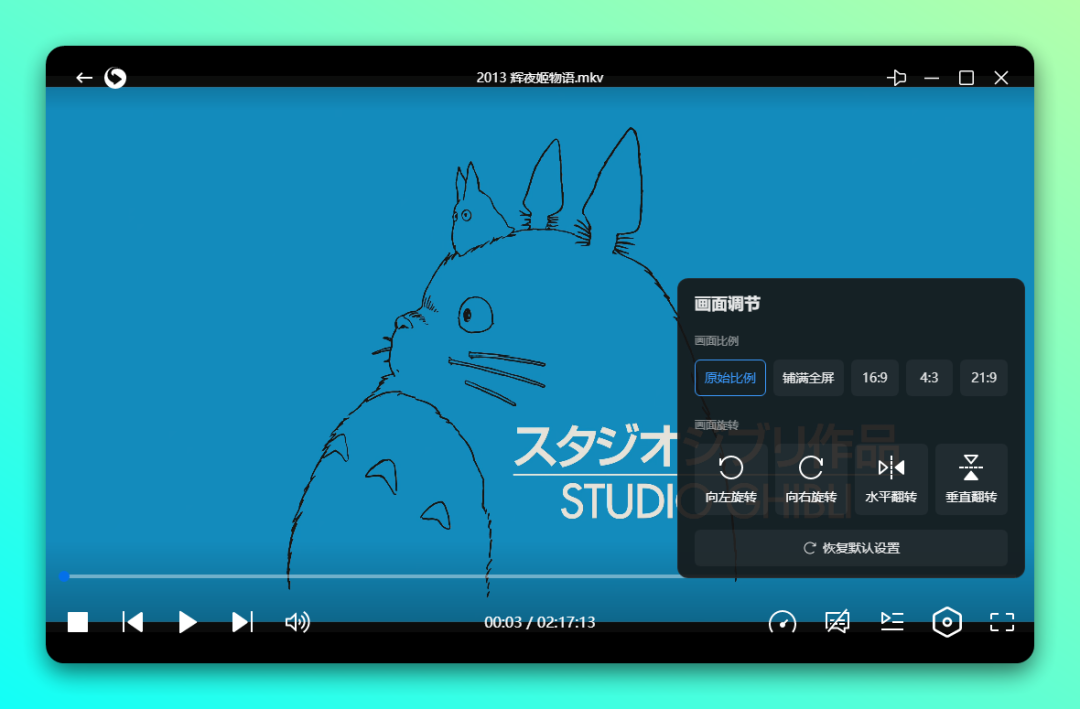Play the paused video
This screenshot has height=709, width=1080.
(x=187, y=622)
